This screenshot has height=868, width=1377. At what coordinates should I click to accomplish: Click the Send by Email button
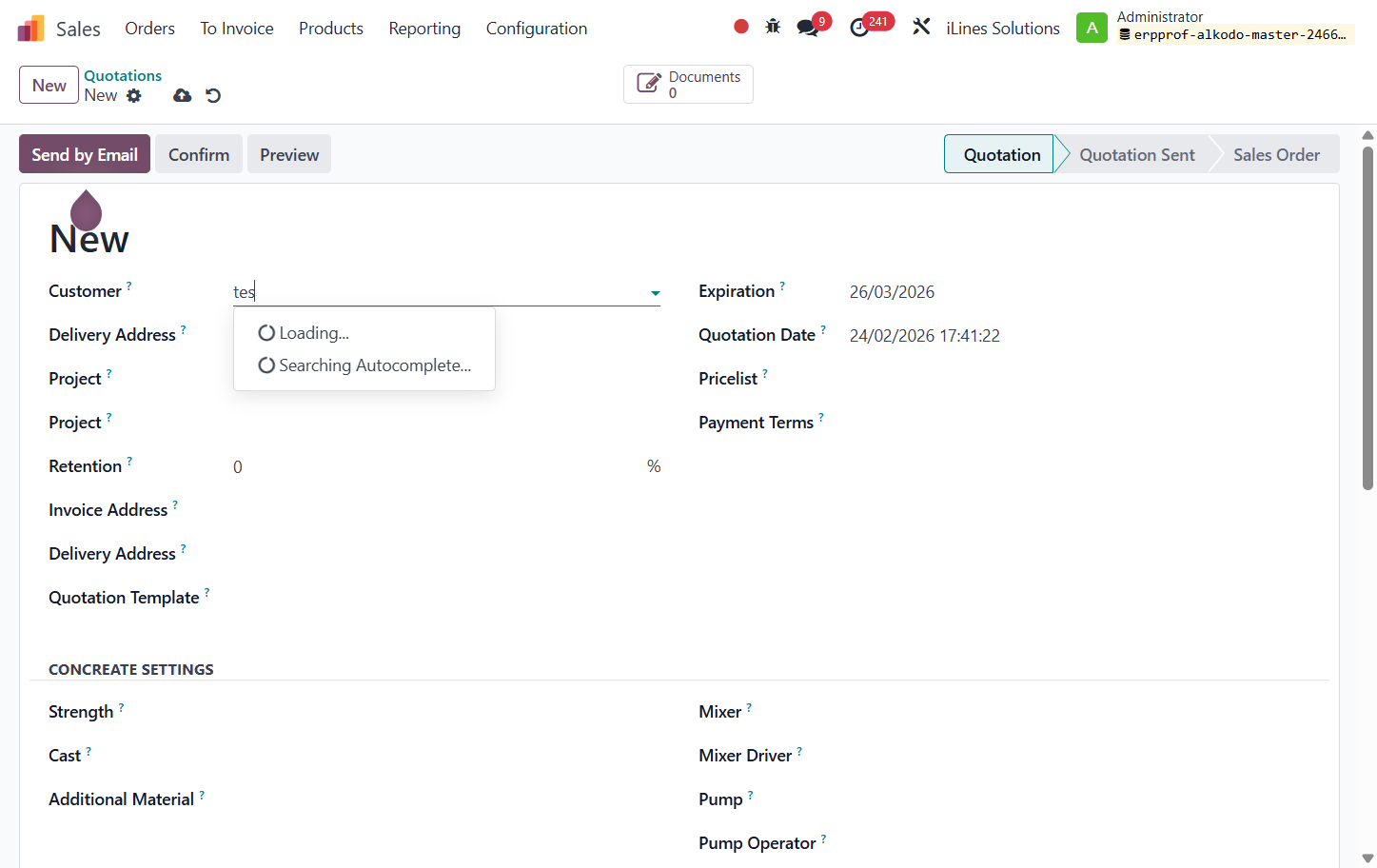85,154
